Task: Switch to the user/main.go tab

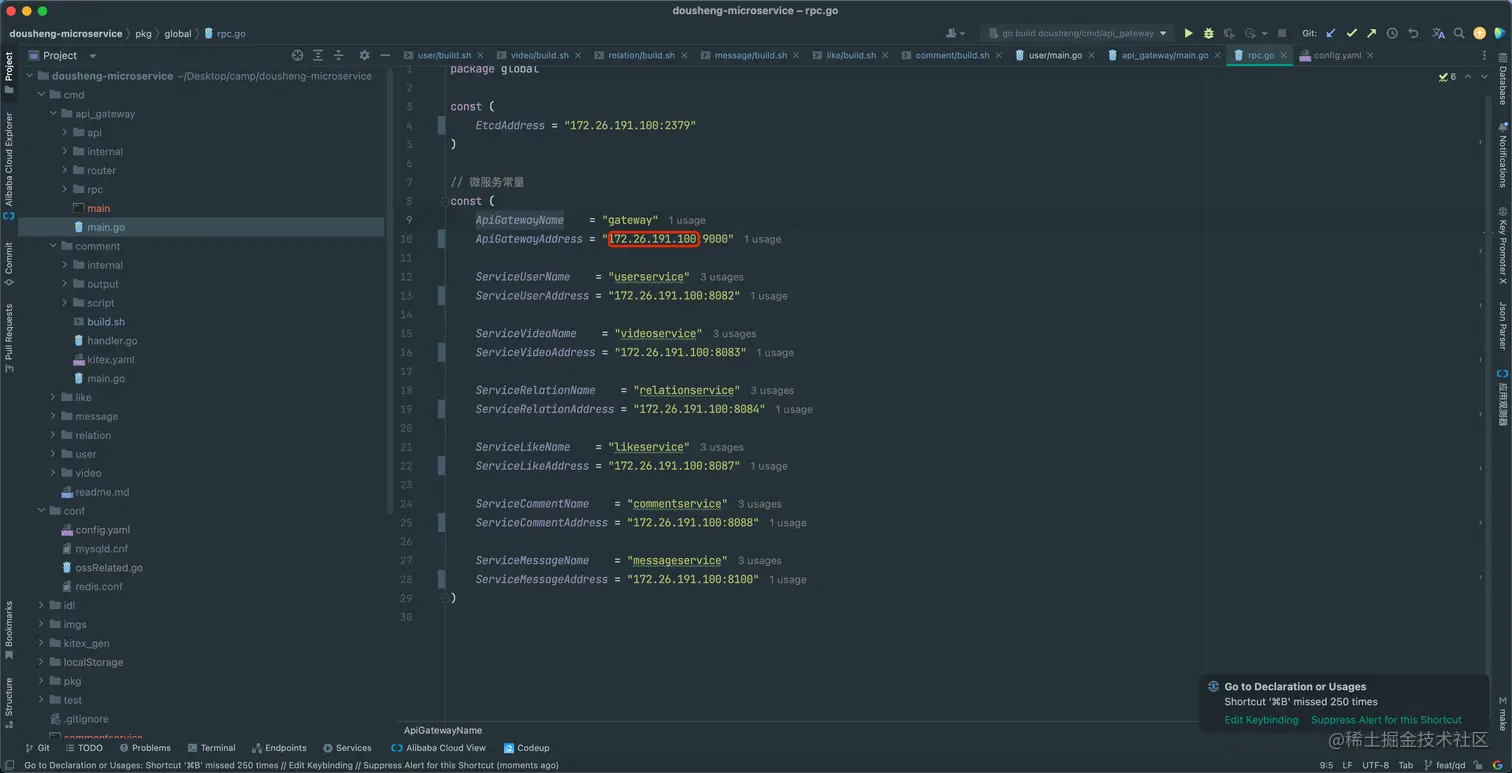Action: [x=1055, y=55]
